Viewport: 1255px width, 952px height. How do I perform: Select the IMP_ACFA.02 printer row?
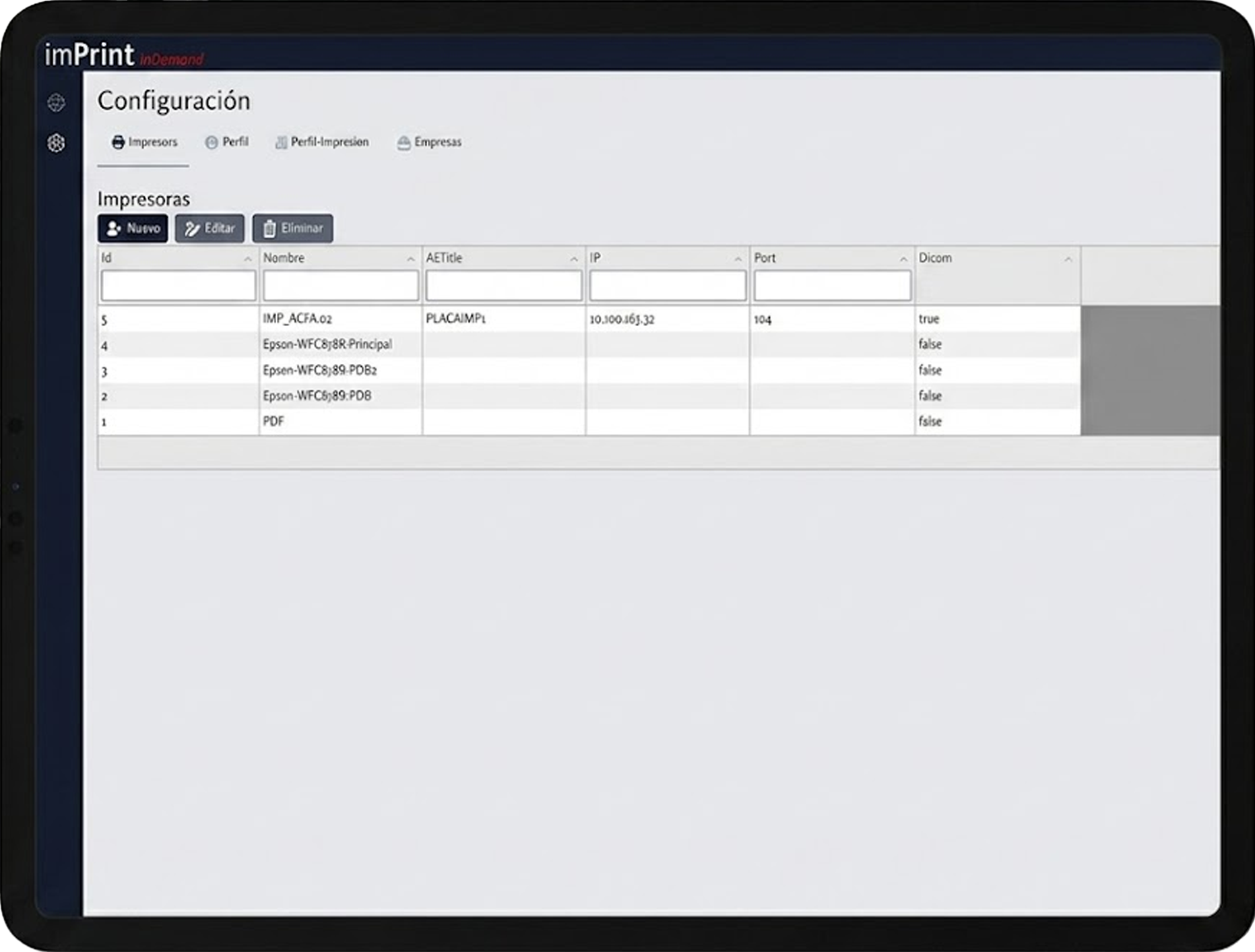(x=297, y=319)
